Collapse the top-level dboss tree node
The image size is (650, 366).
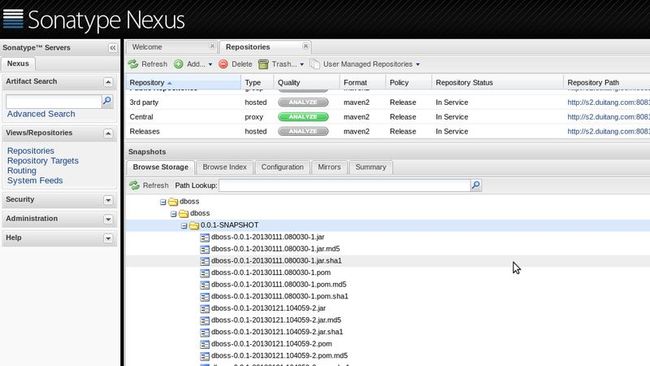[x=163, y=202]
